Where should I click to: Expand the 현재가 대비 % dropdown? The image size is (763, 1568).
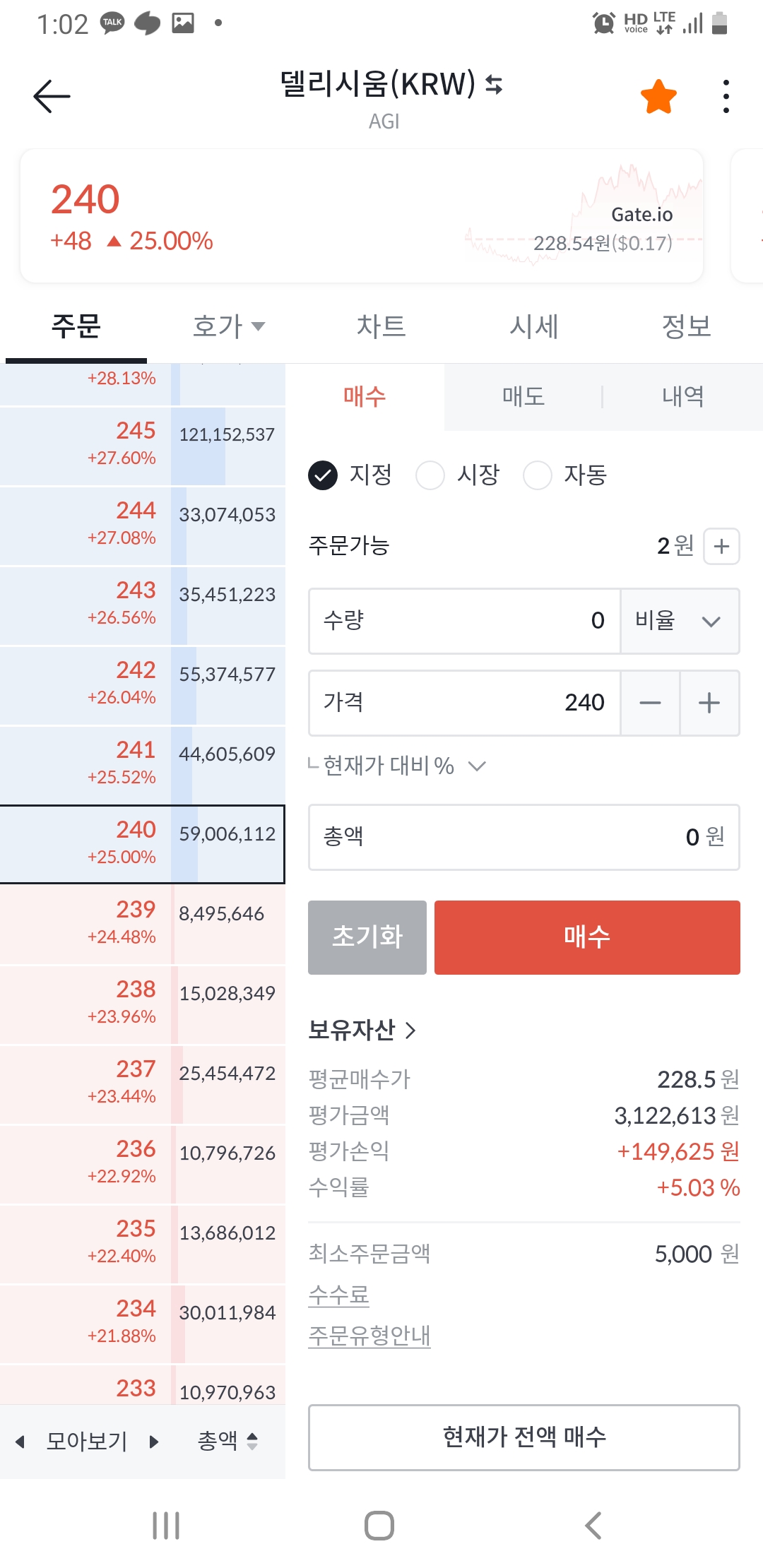478,766
